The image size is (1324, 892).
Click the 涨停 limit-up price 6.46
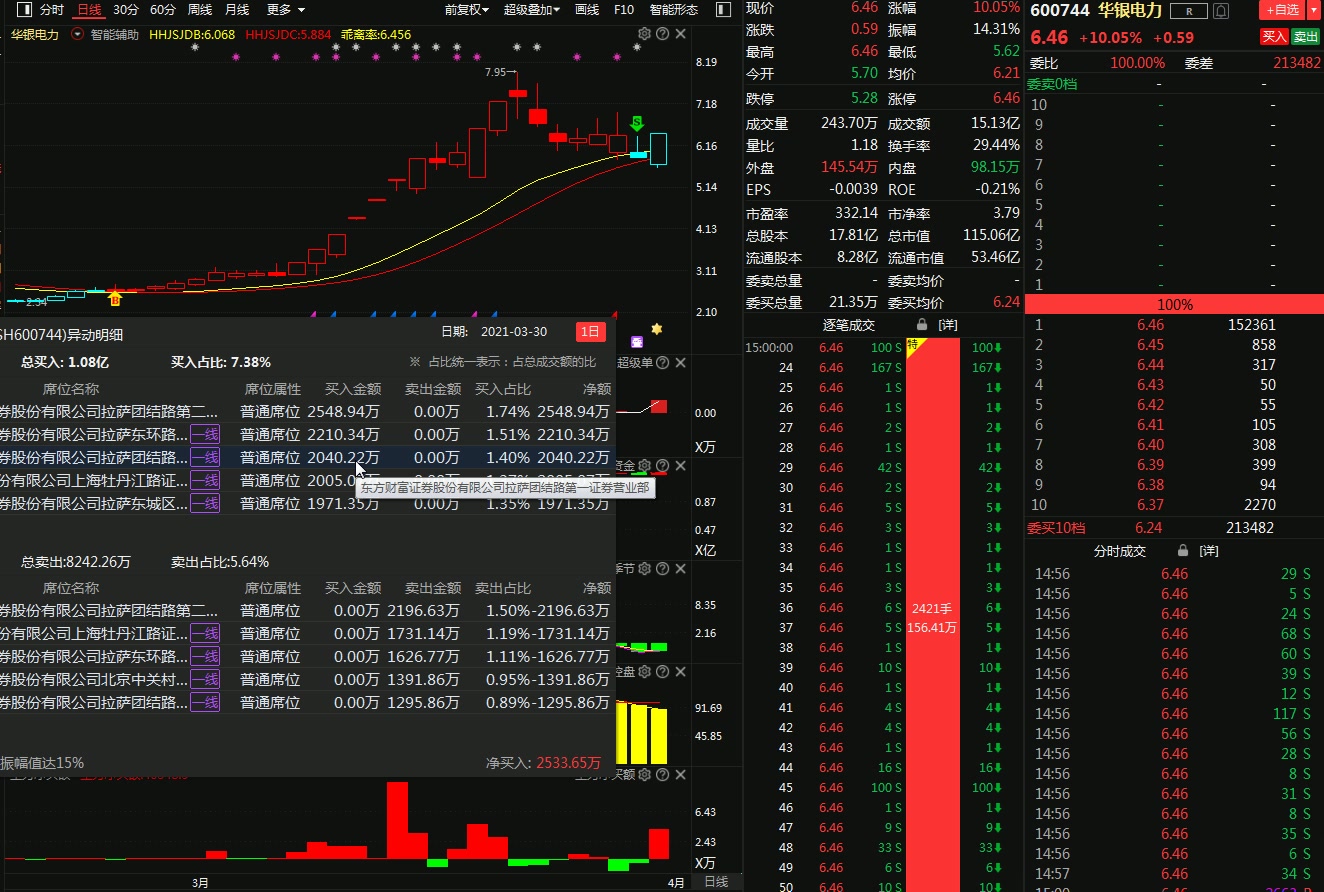click(x=1006, y=99)
